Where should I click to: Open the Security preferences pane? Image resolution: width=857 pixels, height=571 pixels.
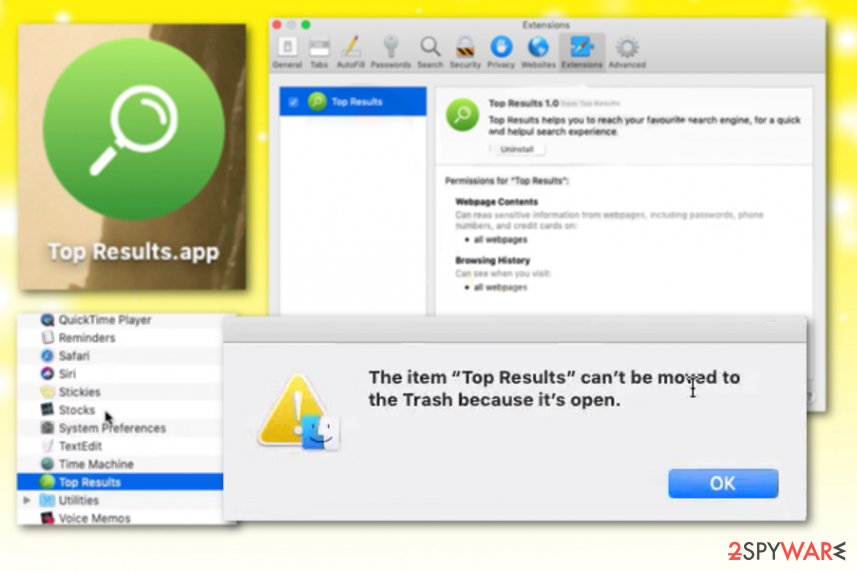point(465,52)
